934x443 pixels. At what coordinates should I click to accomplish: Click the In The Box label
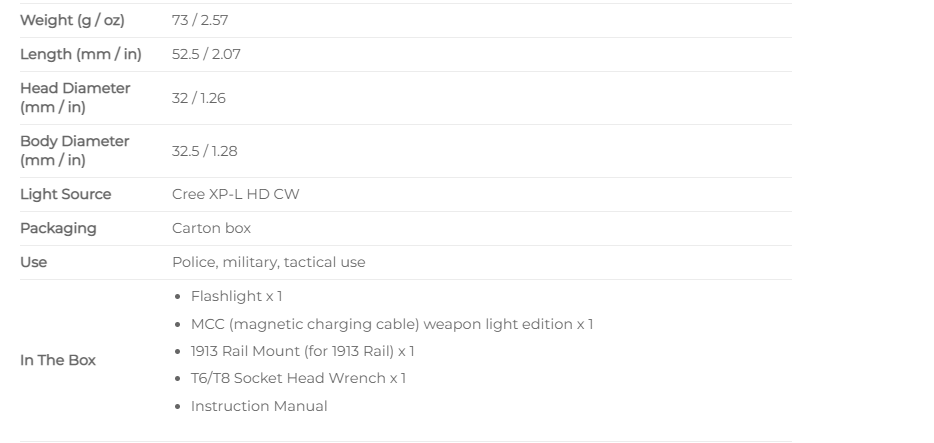(58, 360)
